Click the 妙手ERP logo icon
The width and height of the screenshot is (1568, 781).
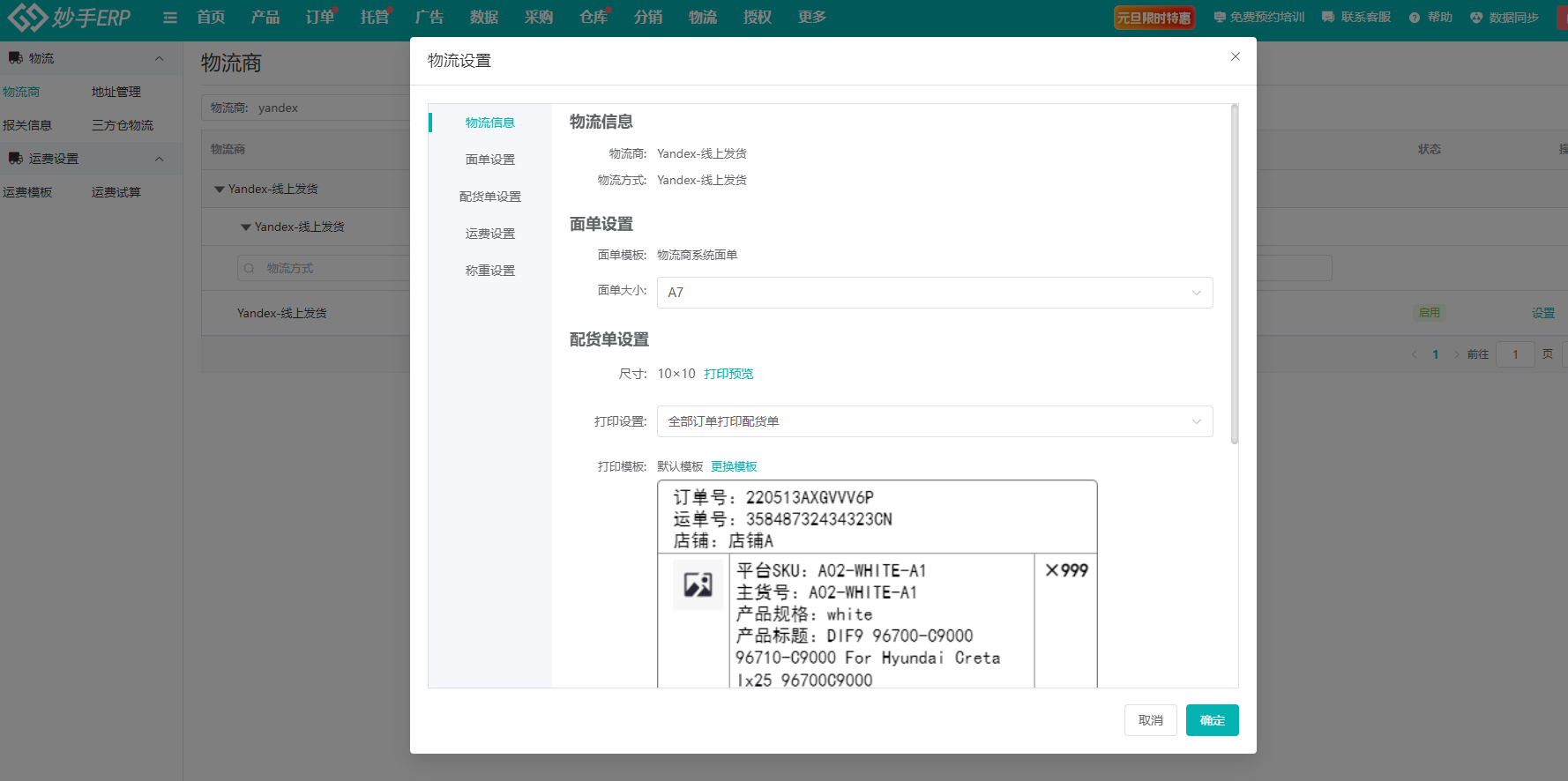(x=26, y=17)
